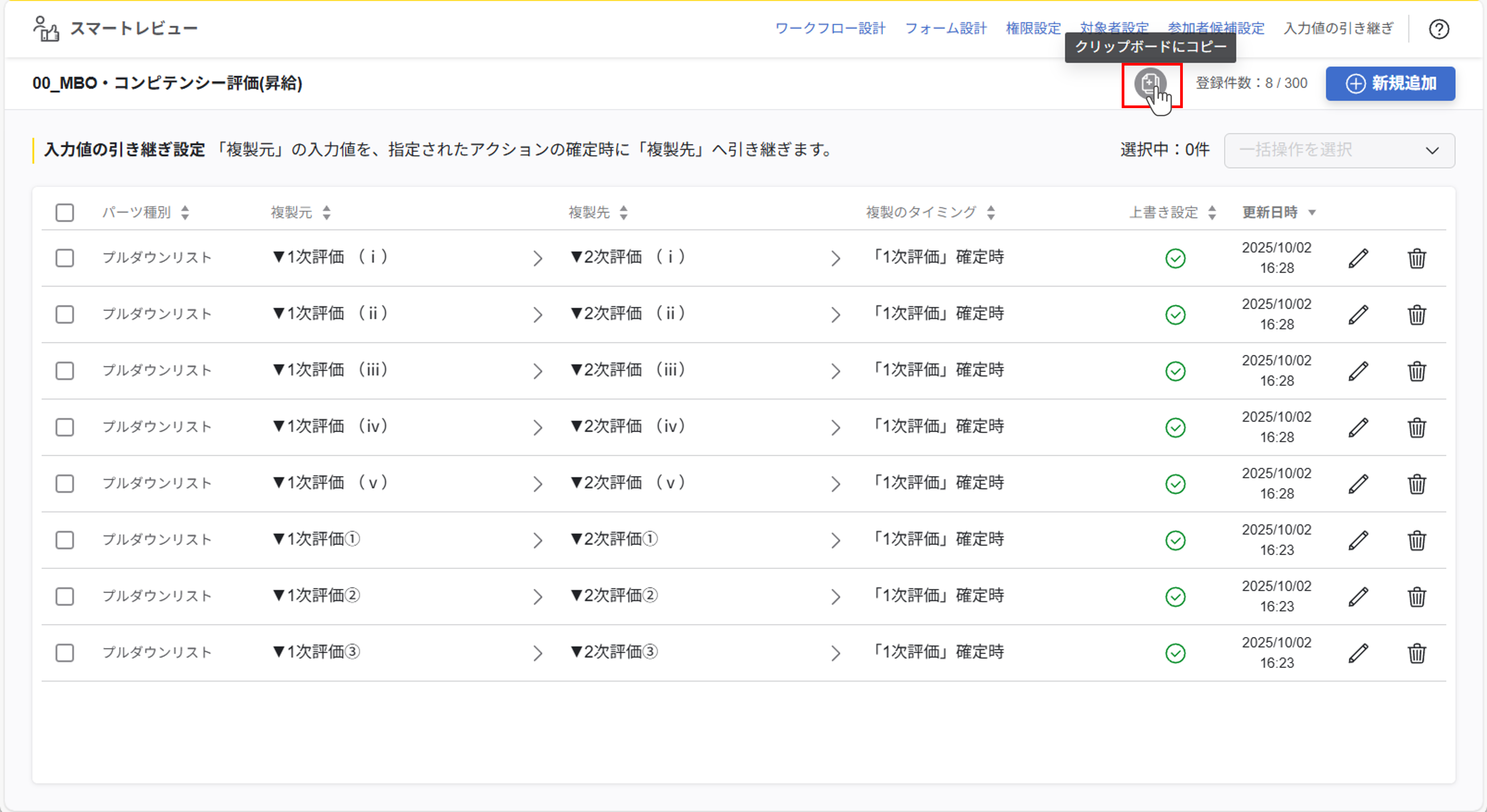Open the 権限設定 link

coord(1033,28)
